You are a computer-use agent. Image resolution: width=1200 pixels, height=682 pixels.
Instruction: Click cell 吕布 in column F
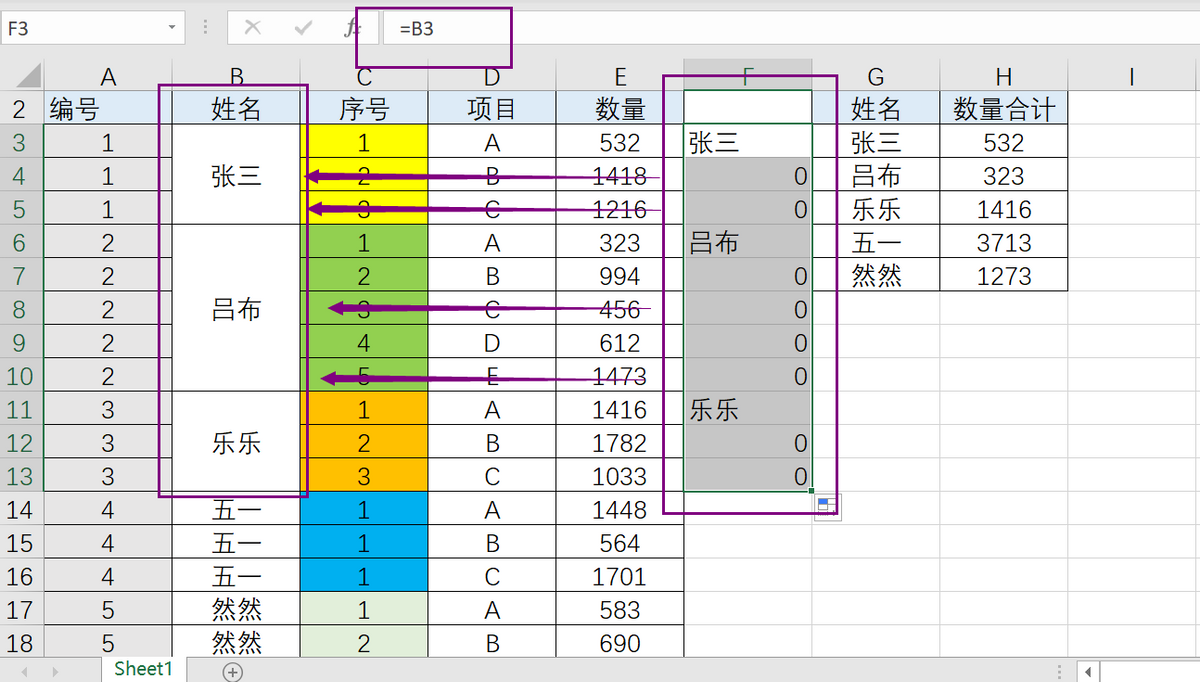748,242
